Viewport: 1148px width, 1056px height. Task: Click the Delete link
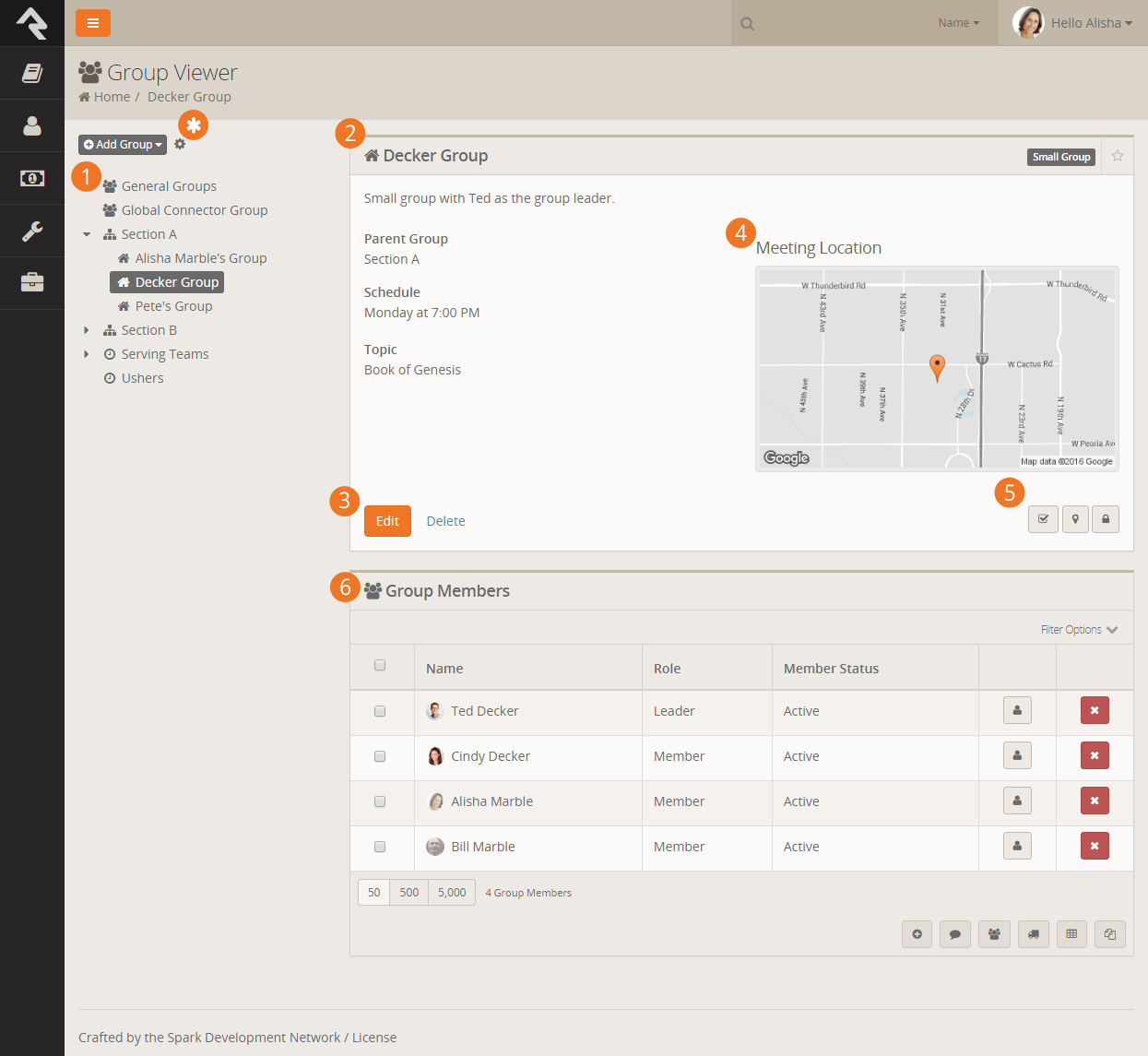coord(445,521)
